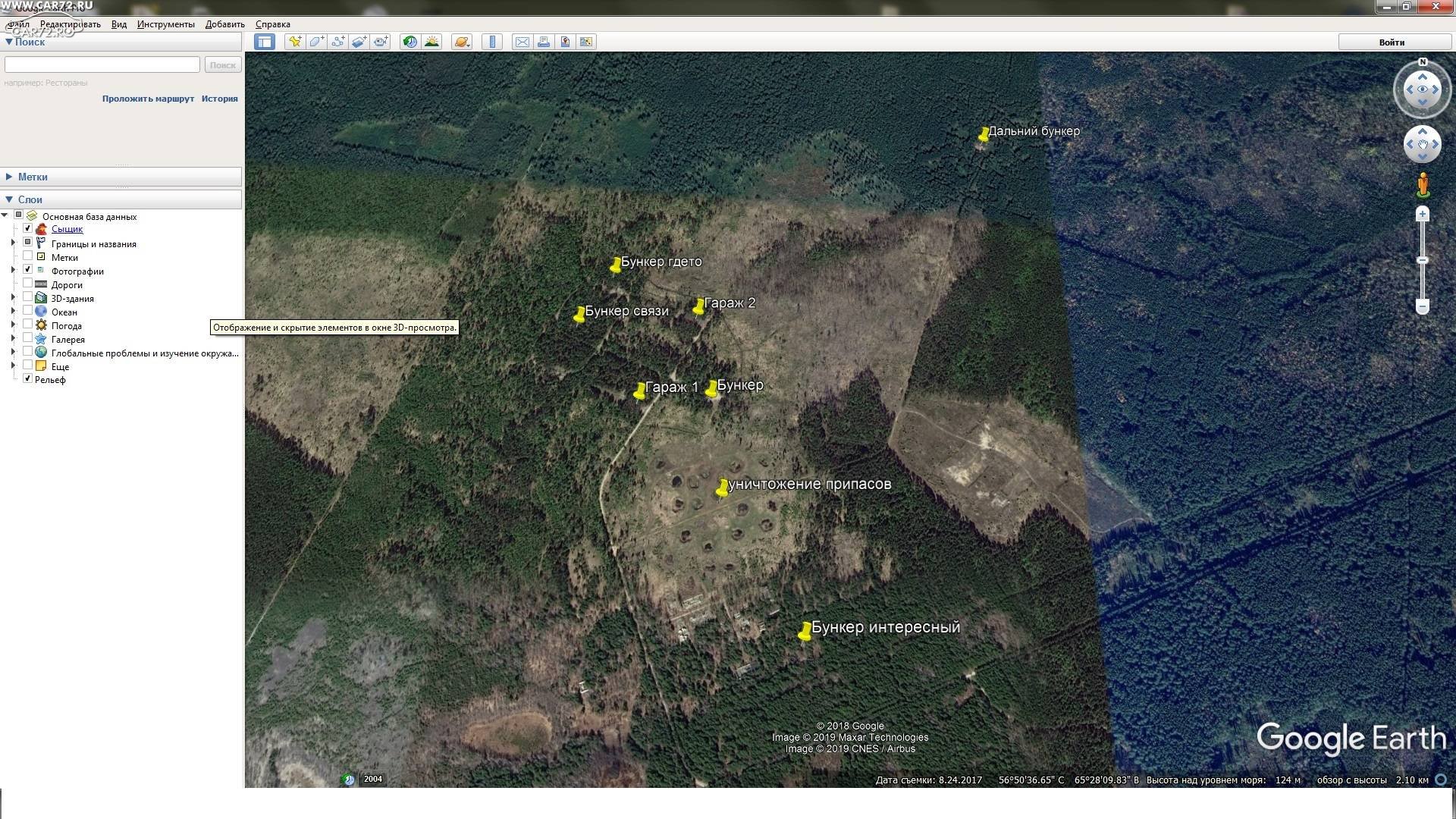This screenshot has width=1456, height=819.
Task: Save image icon in toolbar
Action: point(565,42)
